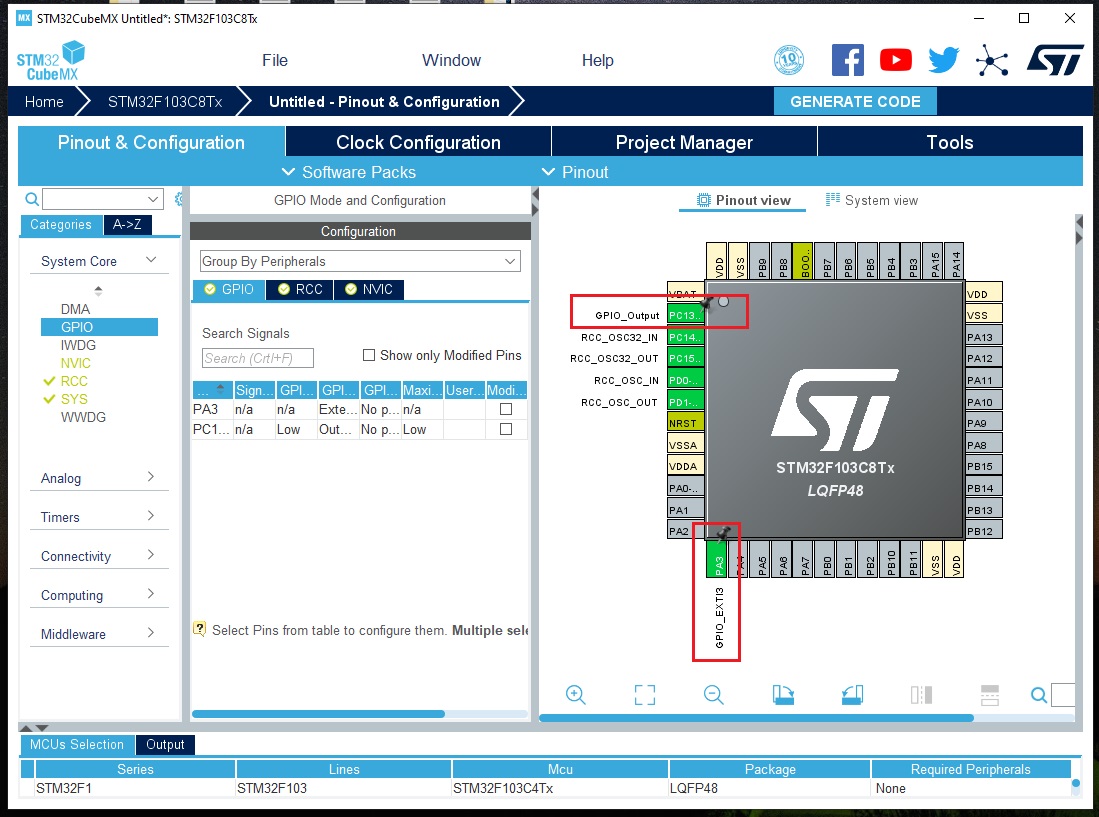Click the Twitter bird icon
The width and height of the screenshot is (1099, 817).
(943, 61)
